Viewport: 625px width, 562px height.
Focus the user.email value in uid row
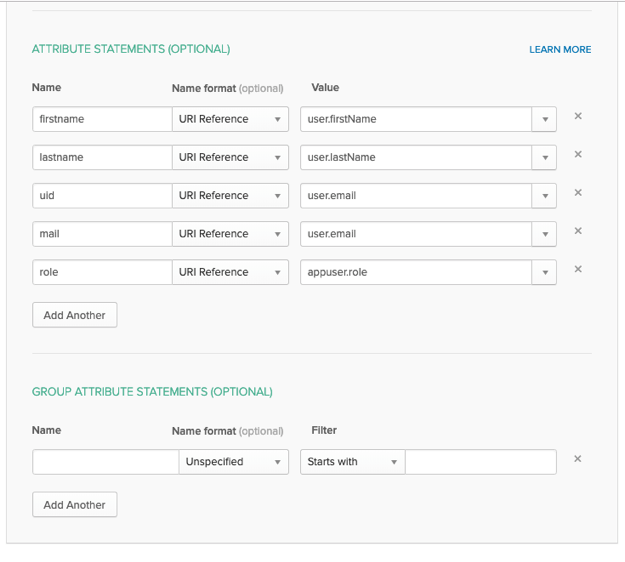pyautogui.click(x=416, y=195)
